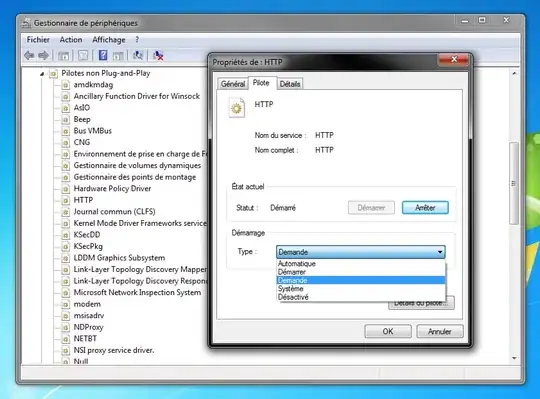This screenshot has height=399, width=540.
Task: Click the device list vertical scrollbar thumb
Action: 514,183
